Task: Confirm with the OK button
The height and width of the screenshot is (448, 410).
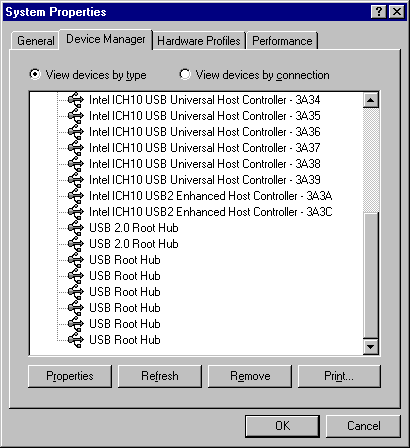Action: click(282, 426)
